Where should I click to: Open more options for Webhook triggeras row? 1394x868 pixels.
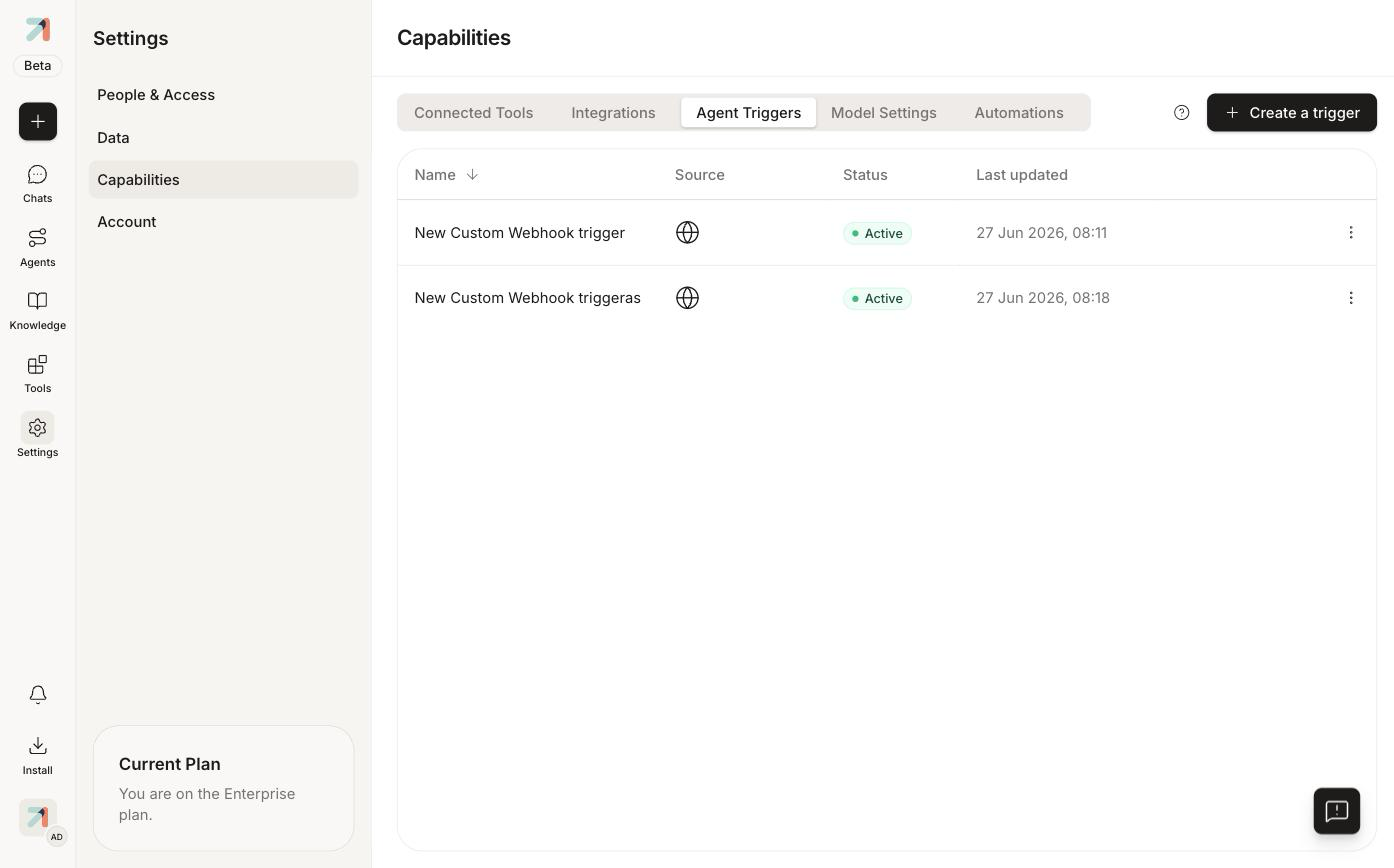(x=1350, y=298)
